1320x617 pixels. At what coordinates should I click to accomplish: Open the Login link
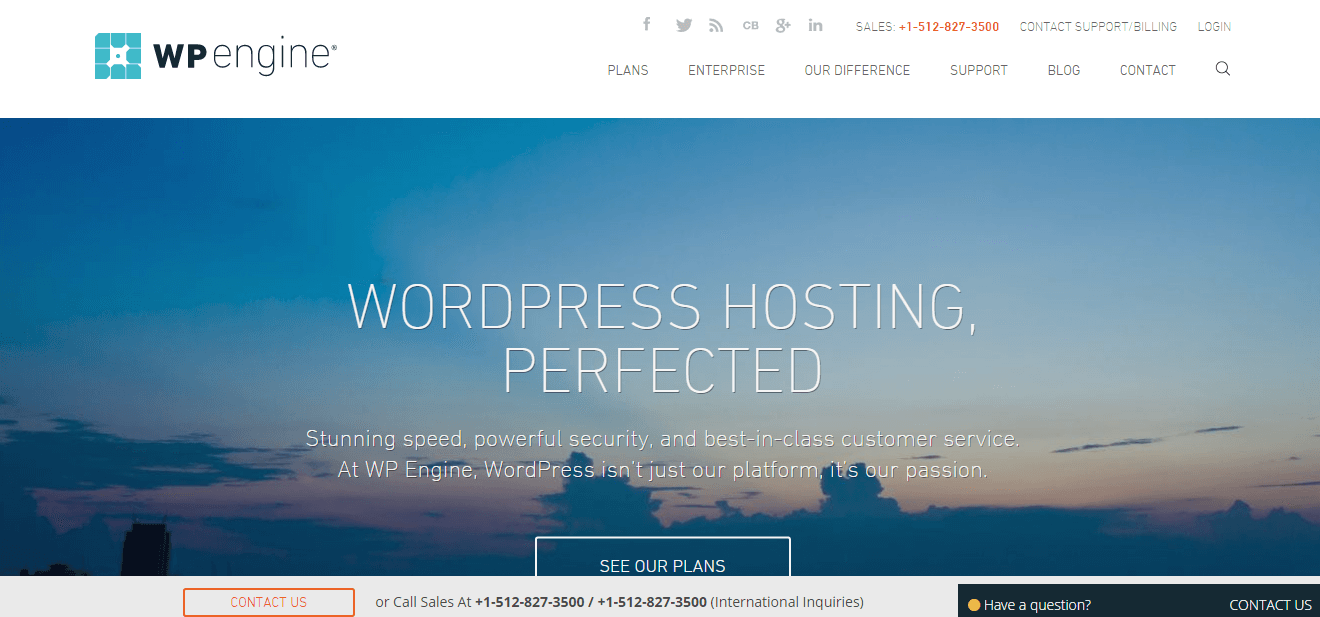click(1214, 27)
